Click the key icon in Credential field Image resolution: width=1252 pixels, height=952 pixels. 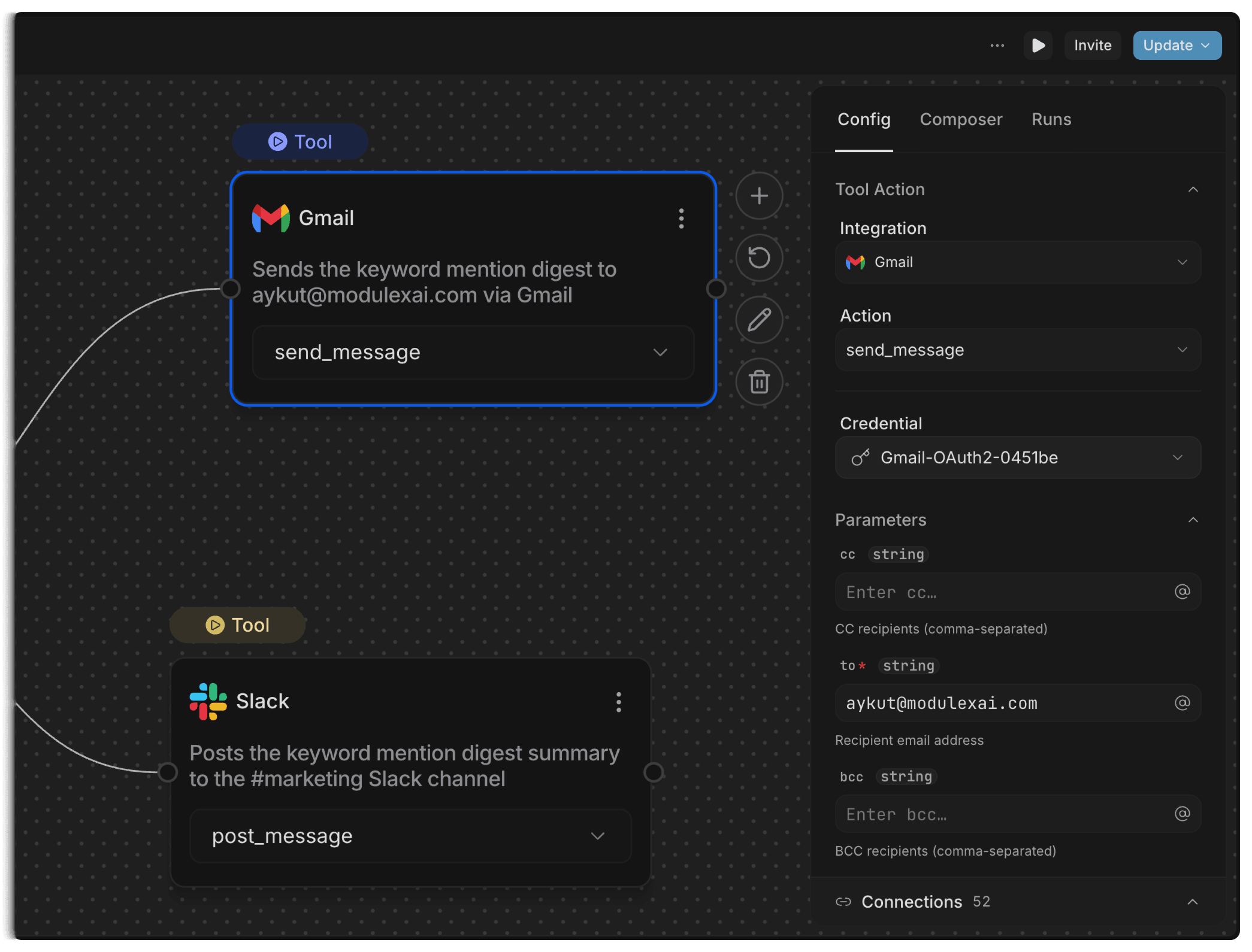point(860,457)
